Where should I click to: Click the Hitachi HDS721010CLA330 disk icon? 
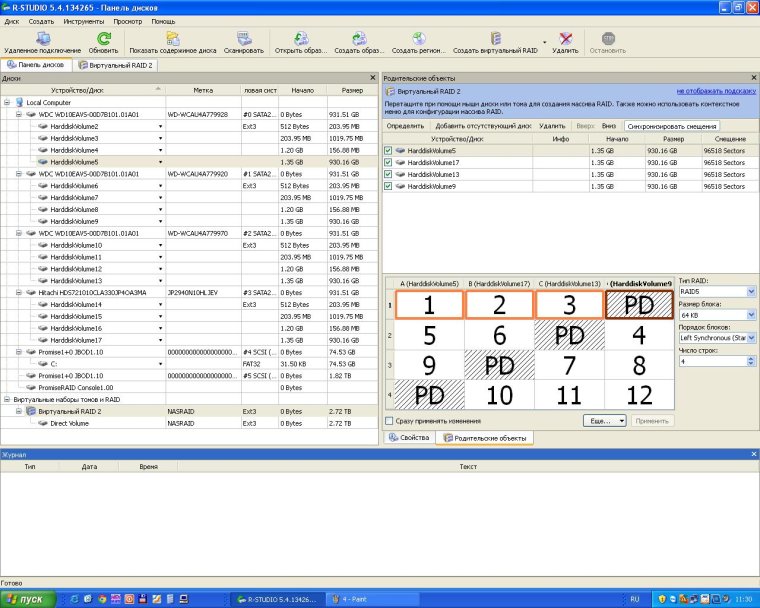[x=32, y=292]
